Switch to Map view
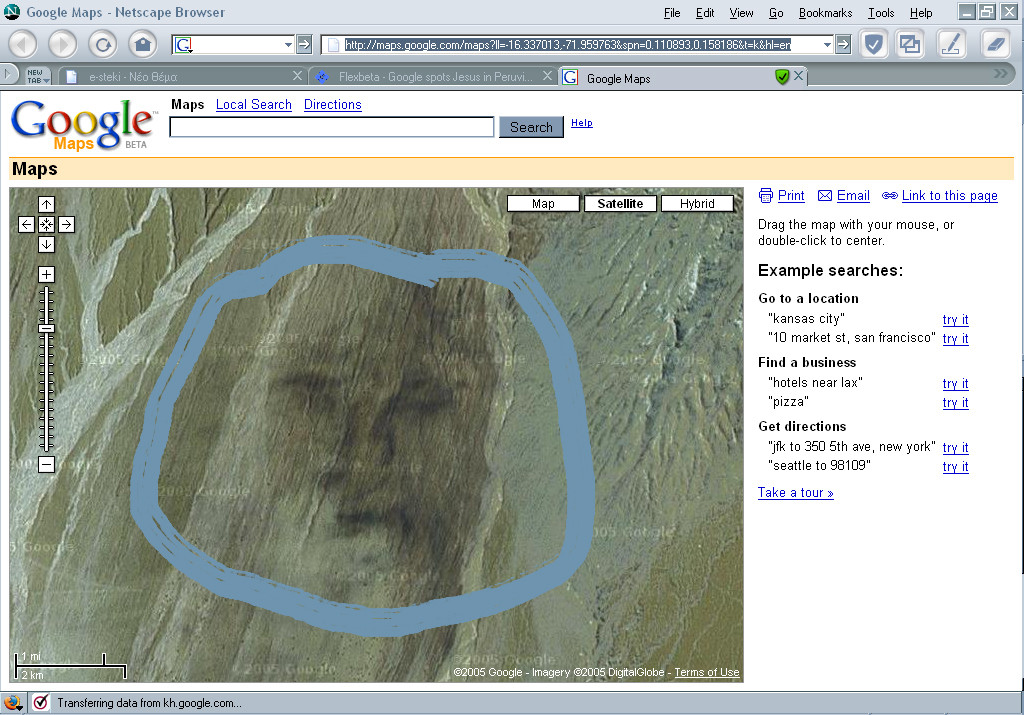The height and width of the screenshot is (715, 1024). (543, 204)
